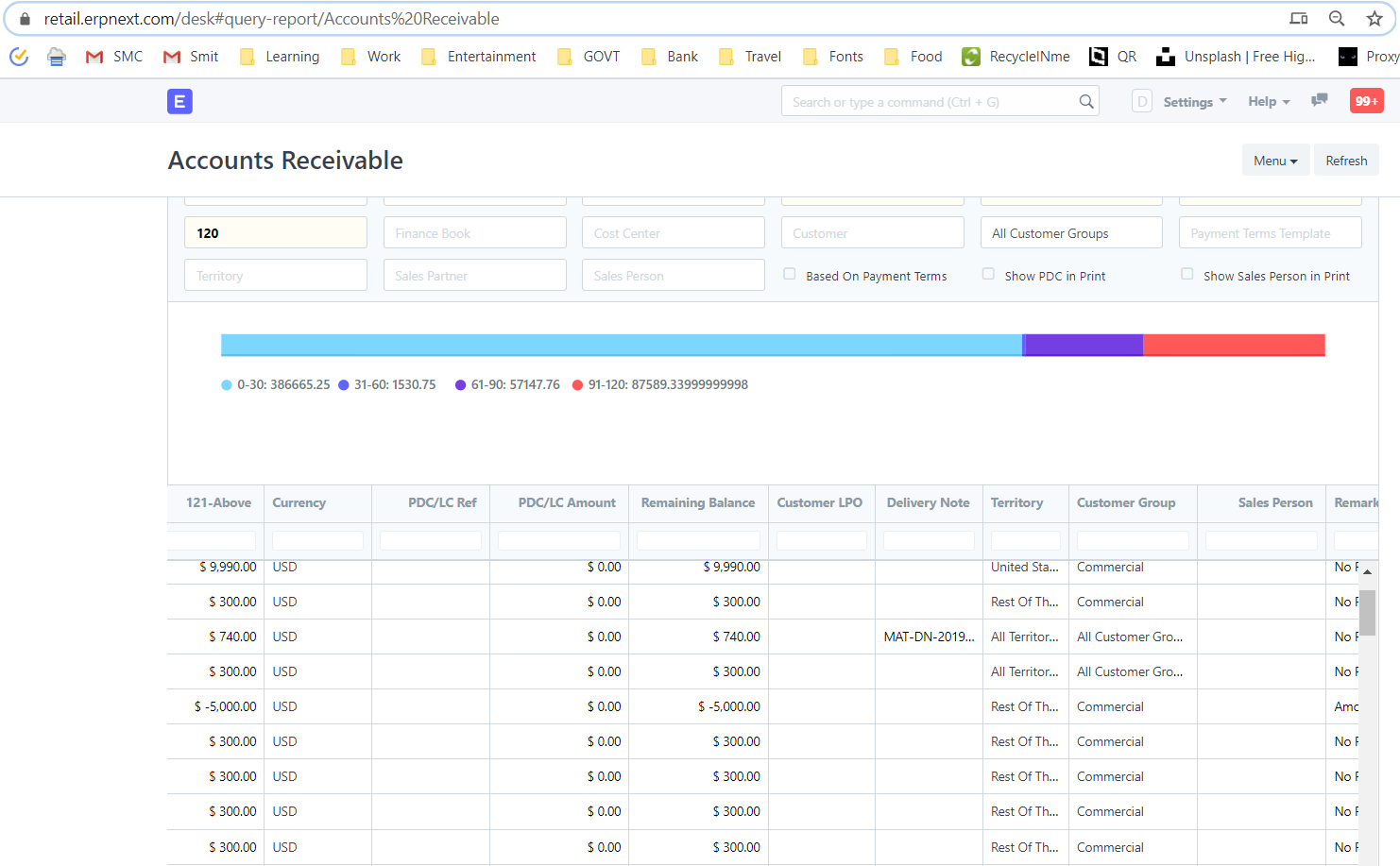Open notifications by clicking the 99+ badge
Viewport: 1400px width, 866px height.
(1366, 100)
